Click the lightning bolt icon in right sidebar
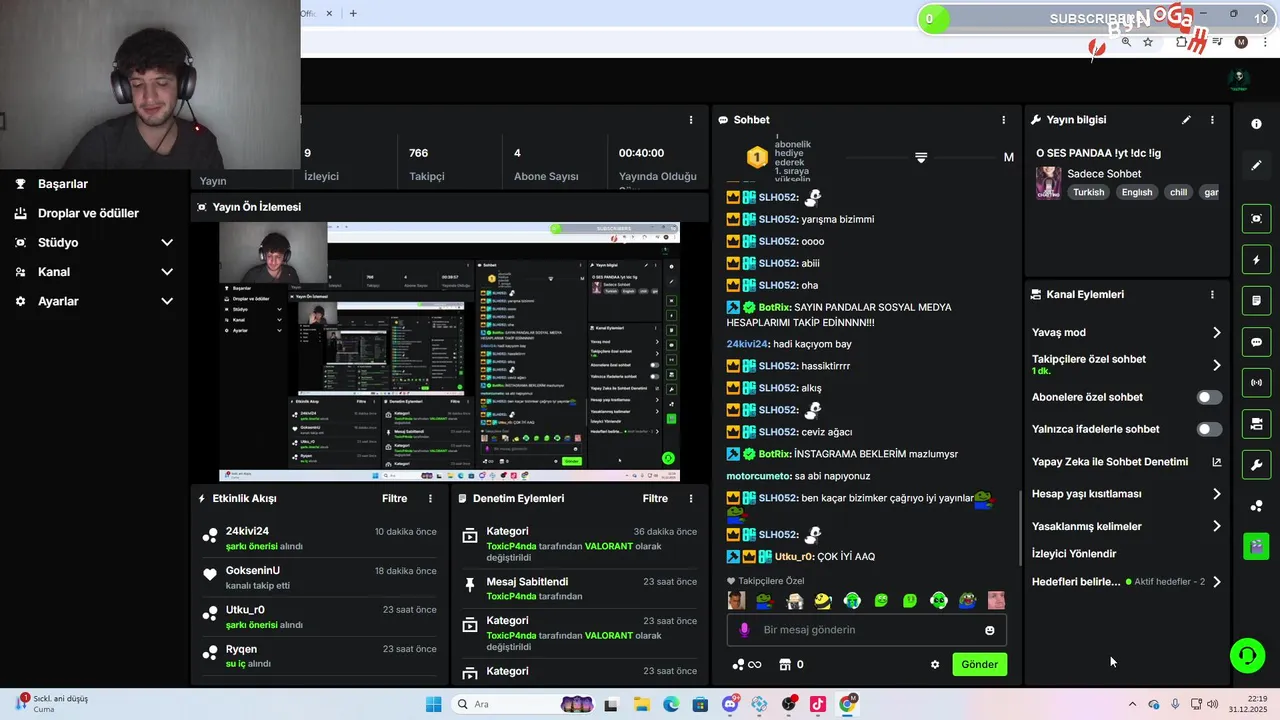1280x720 pixels. [x=1256, y=260]
